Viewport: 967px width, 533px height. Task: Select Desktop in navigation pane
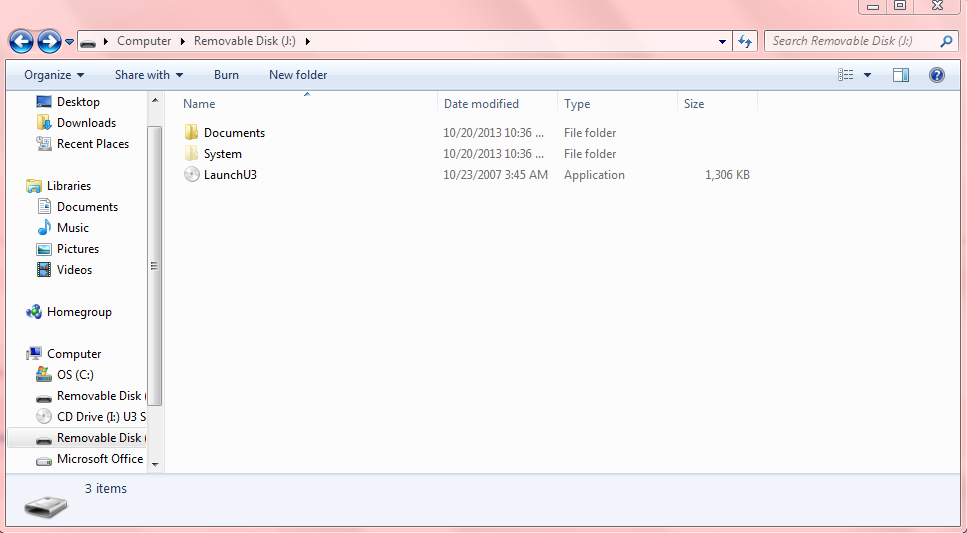(78, 102)
